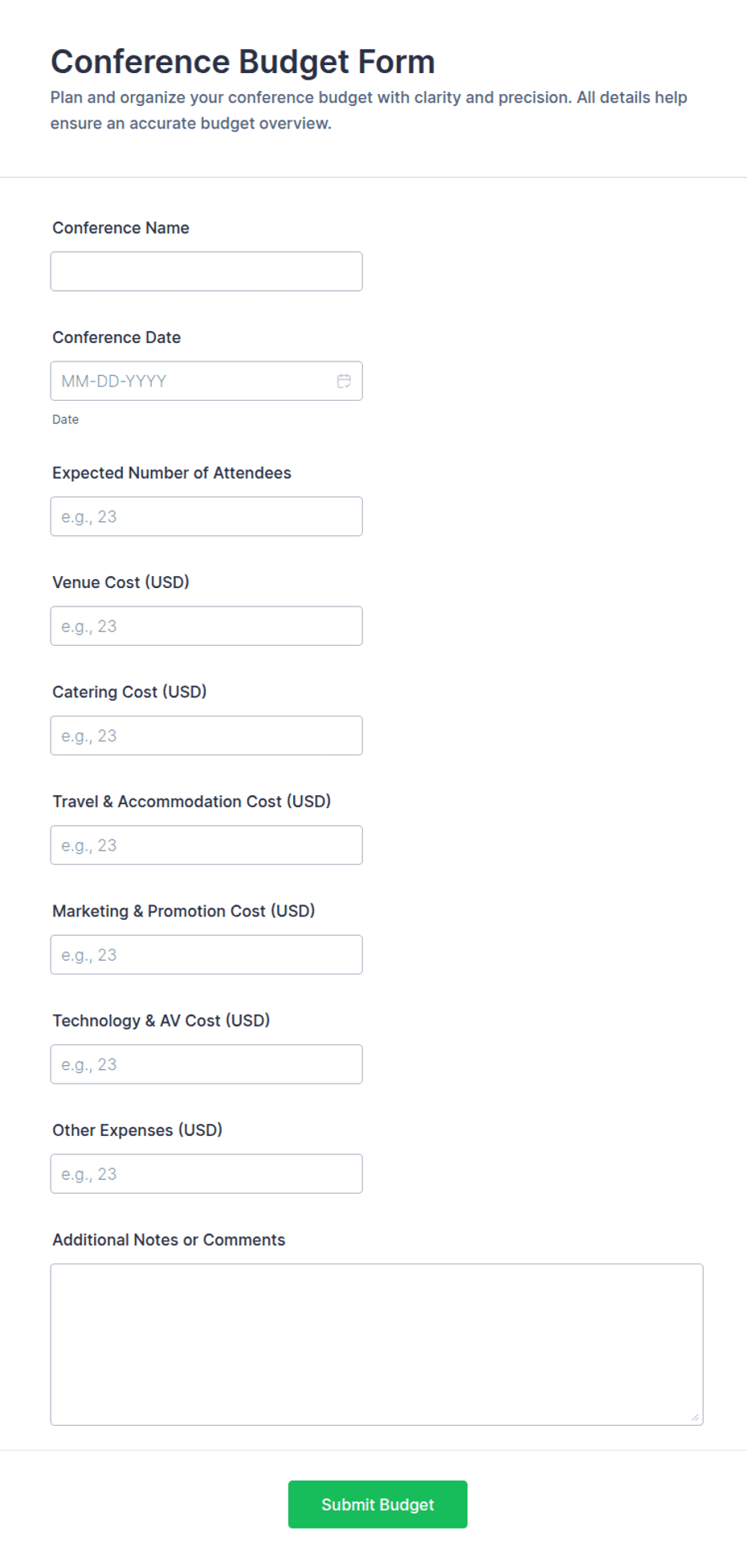Click the Additional Notes or Comments textarea

[x=377, y=1345]
